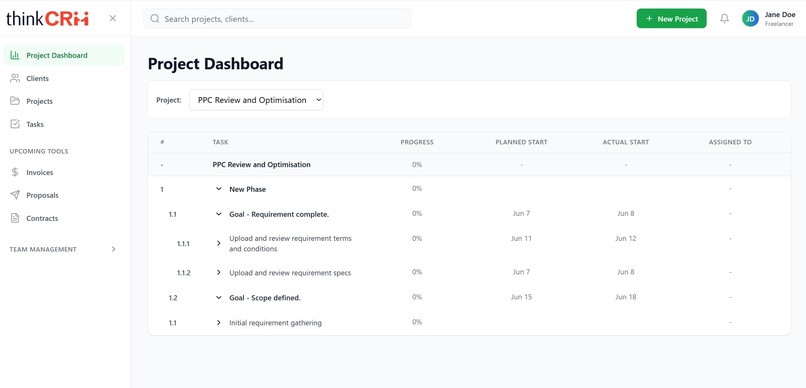Expand Upload and review requirement specs task
This screenshot has height=388, width=806.
[x=218, y=272]
